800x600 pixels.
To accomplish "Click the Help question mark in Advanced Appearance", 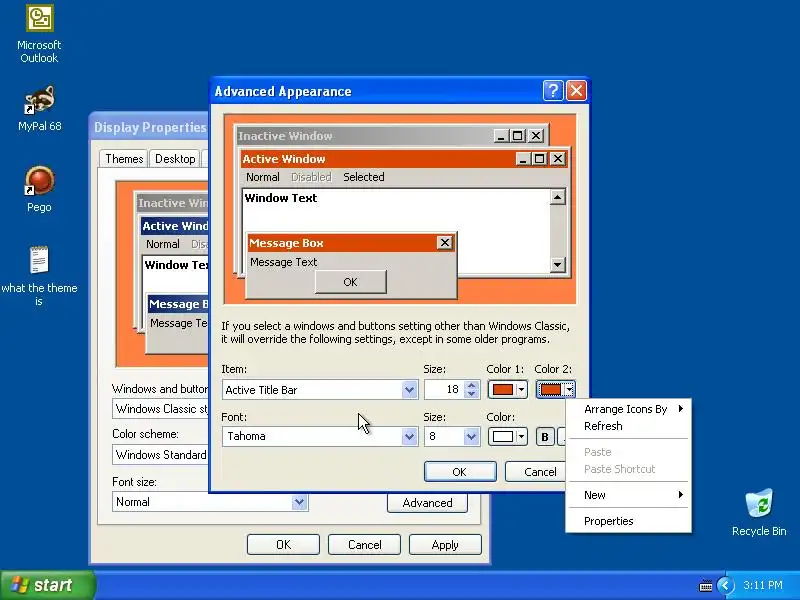I will [553, 91].
